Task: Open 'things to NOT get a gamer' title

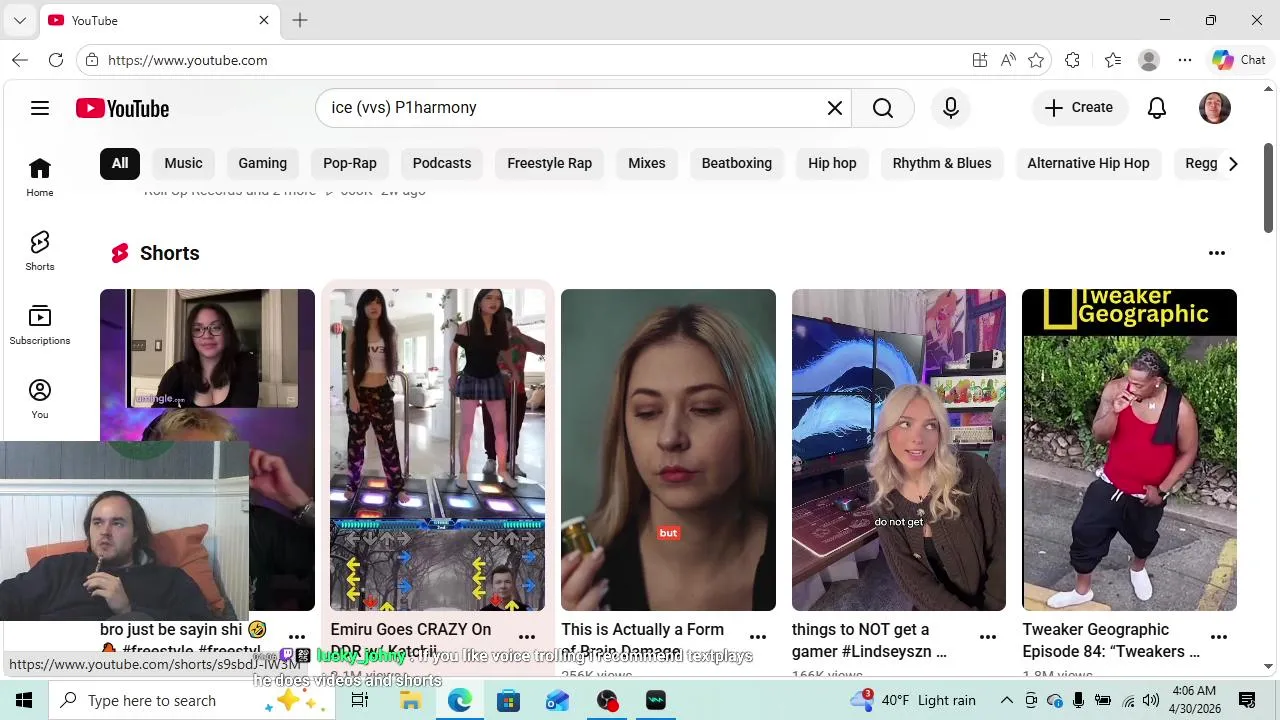Action: click(869, 640)
